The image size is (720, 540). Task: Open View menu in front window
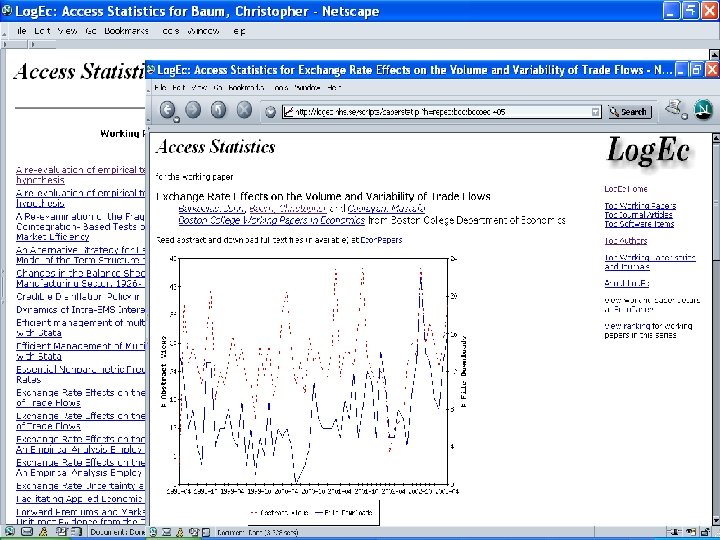[x=199, y=87]
